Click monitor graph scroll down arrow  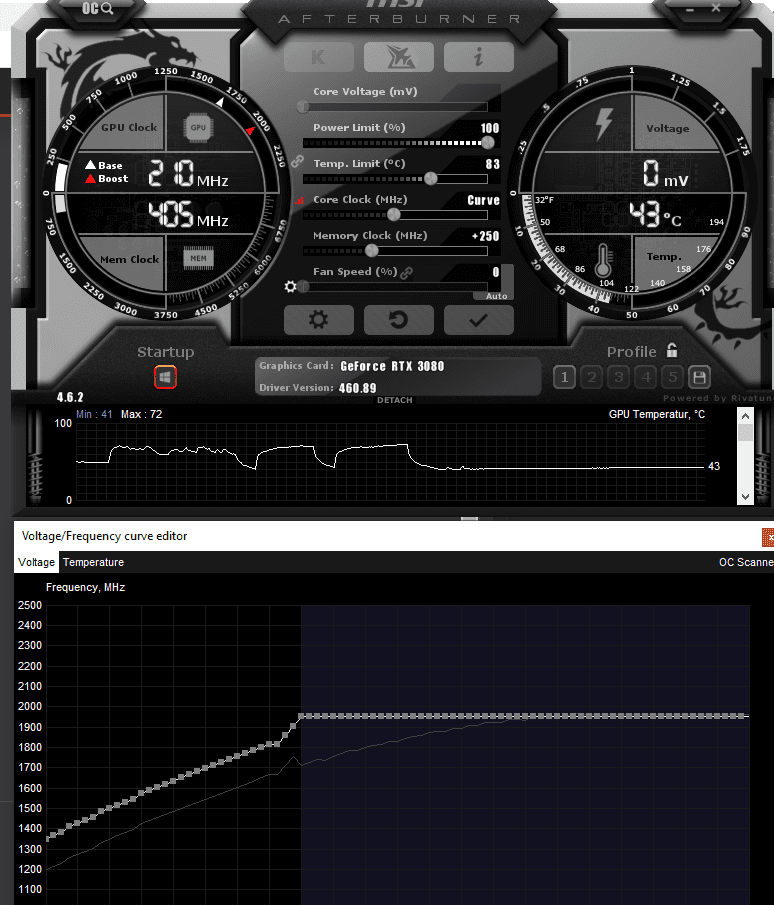(745, 496)
